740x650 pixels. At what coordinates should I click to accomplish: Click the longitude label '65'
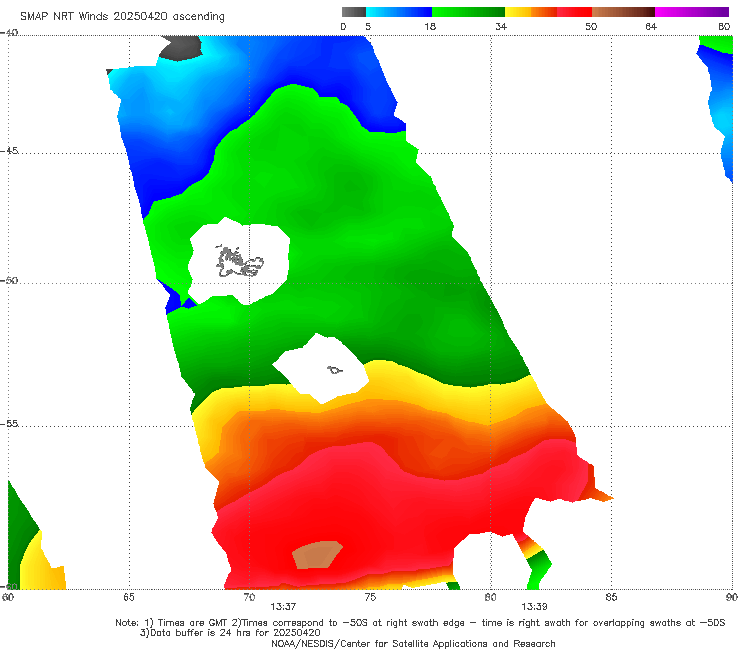[129, 597]
